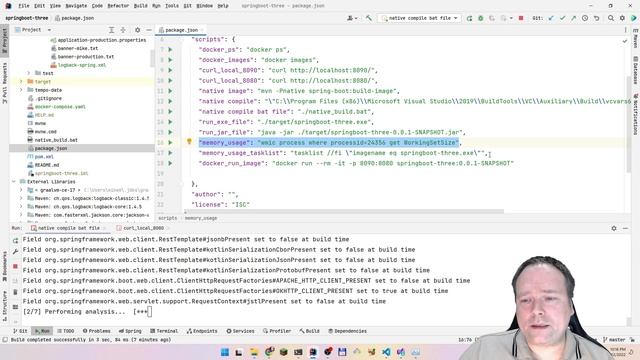640x360 pixels.
Task: Open IDE settings gear in the main toolbar
Action: tap(622, 18)
